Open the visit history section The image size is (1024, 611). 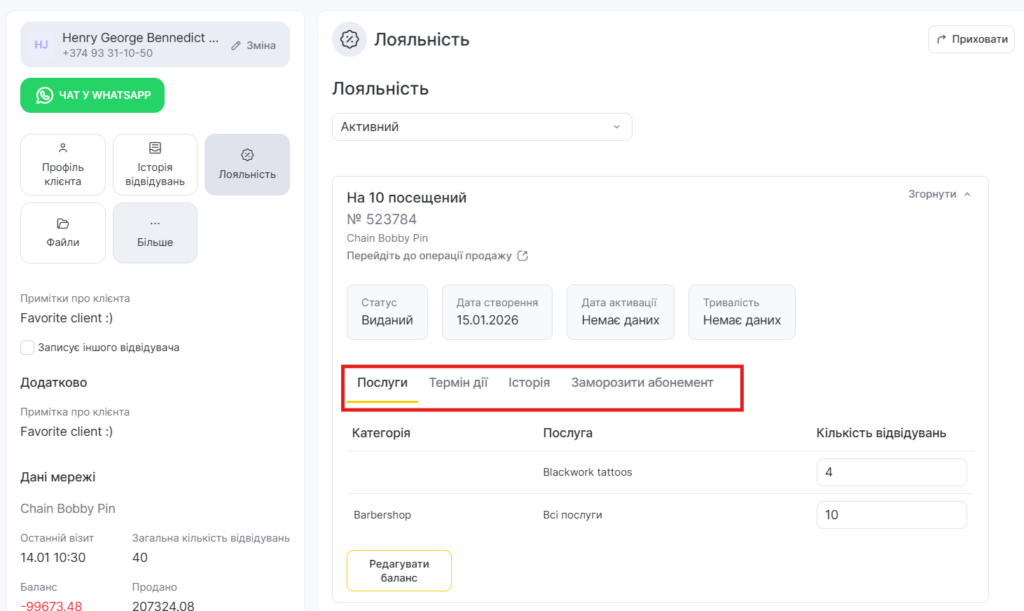coord(154,164)
